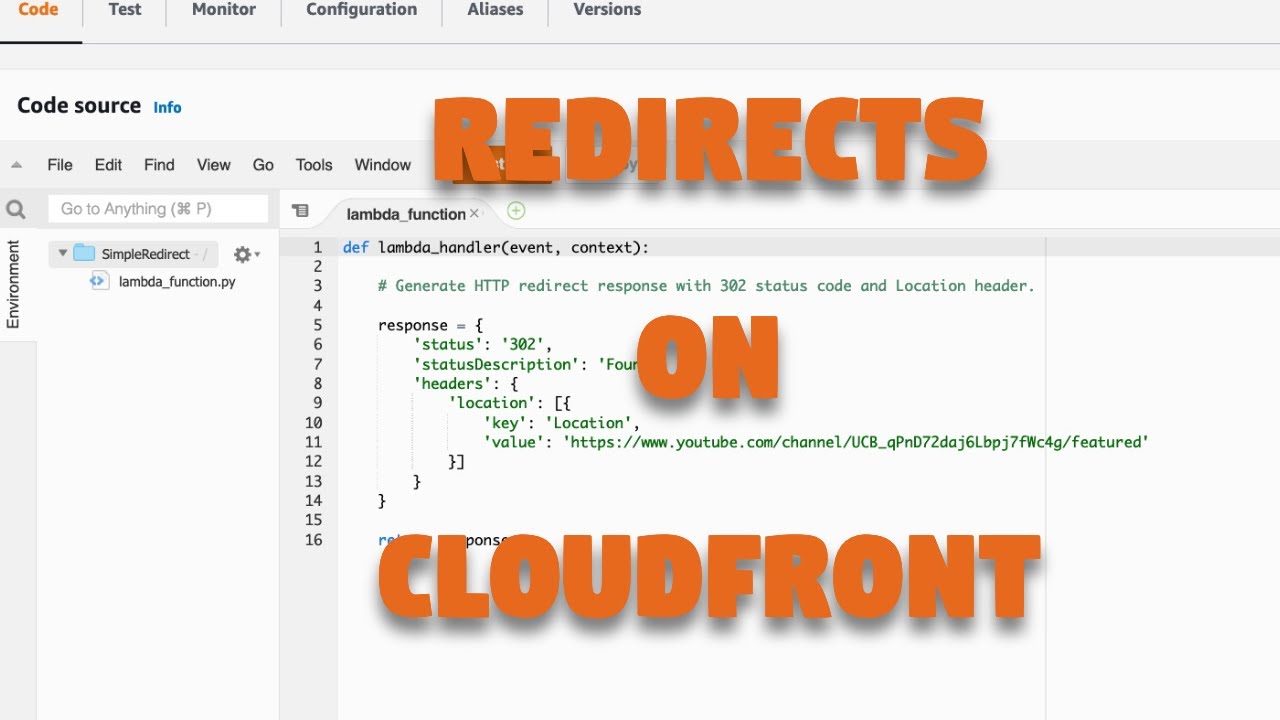Open the Go menu
This screenshot has width=1280, height=720.
[x=263, y=165]
